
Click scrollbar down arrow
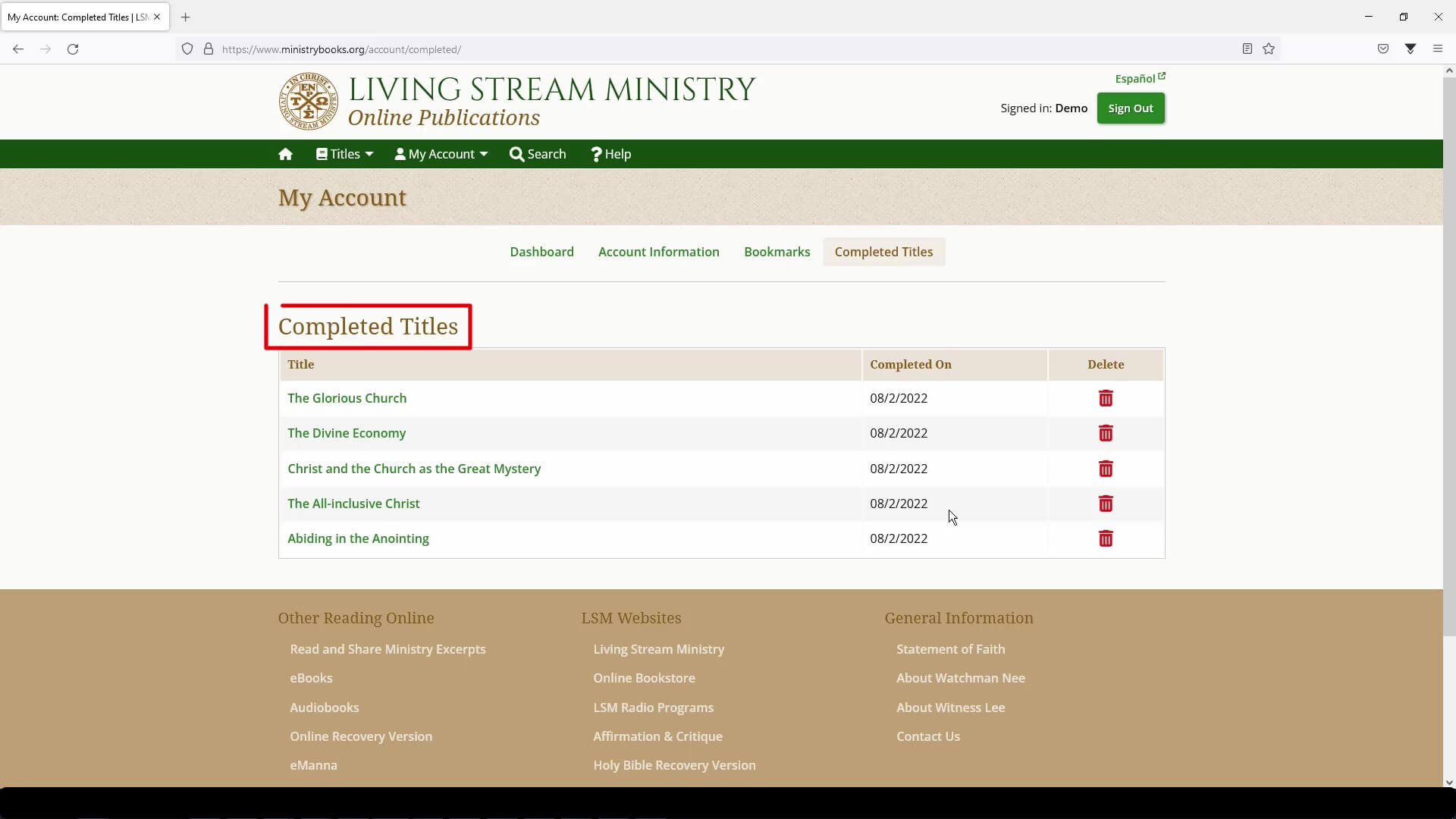pyautogui.click(x=1449, y=782)
